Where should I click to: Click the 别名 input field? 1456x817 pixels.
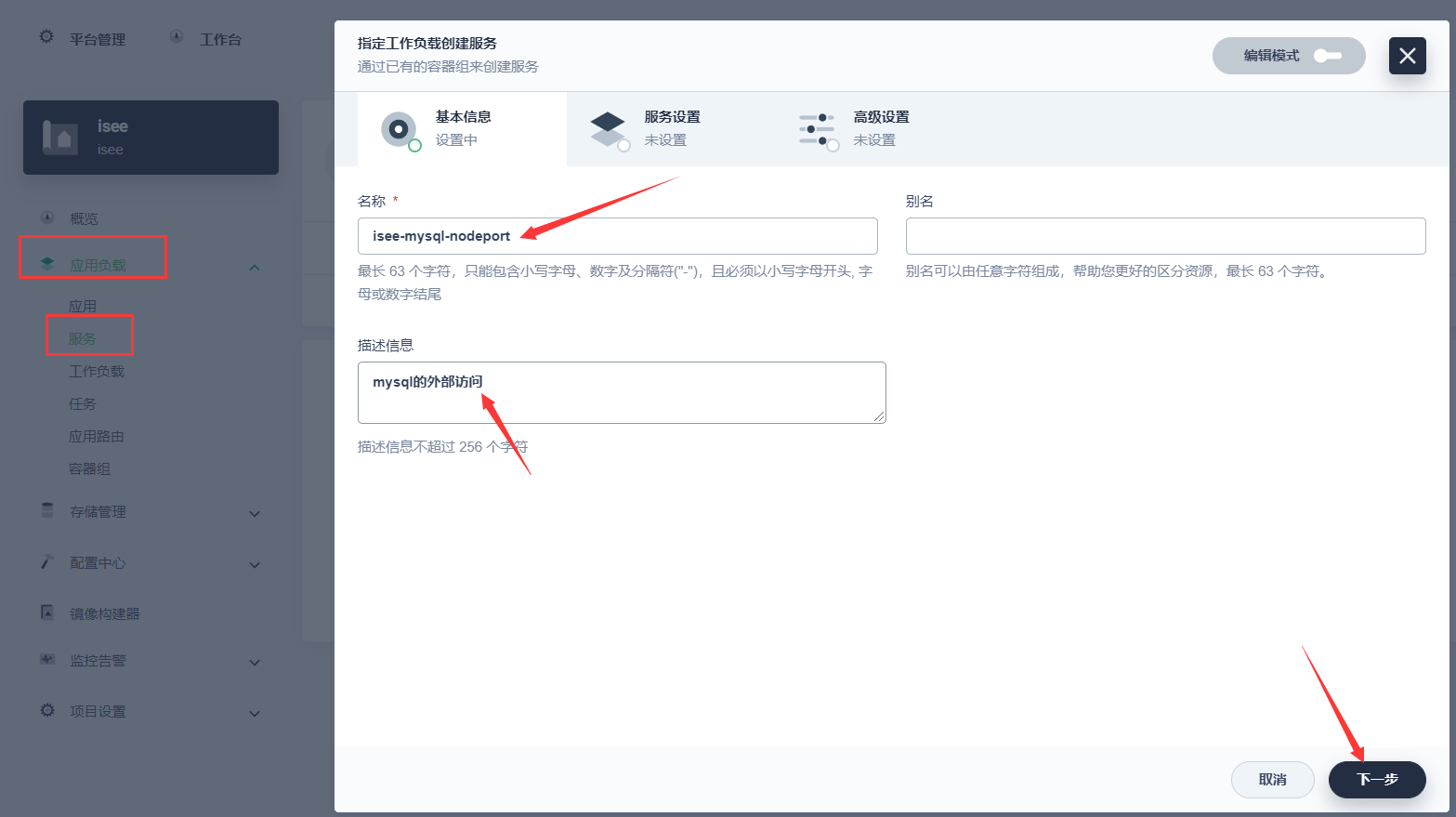click(x=1165, y=236)
